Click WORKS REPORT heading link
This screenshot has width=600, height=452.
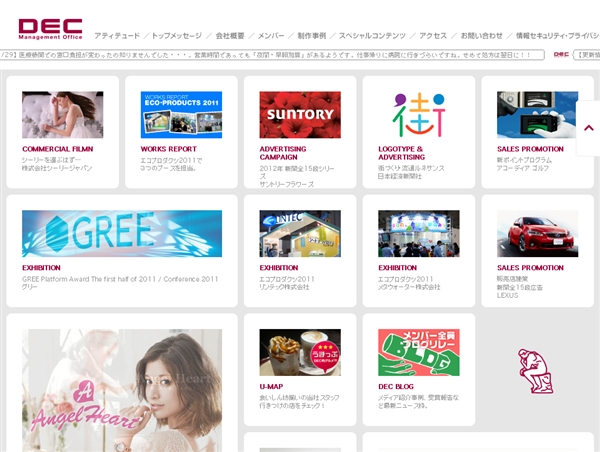click(168, 149)
